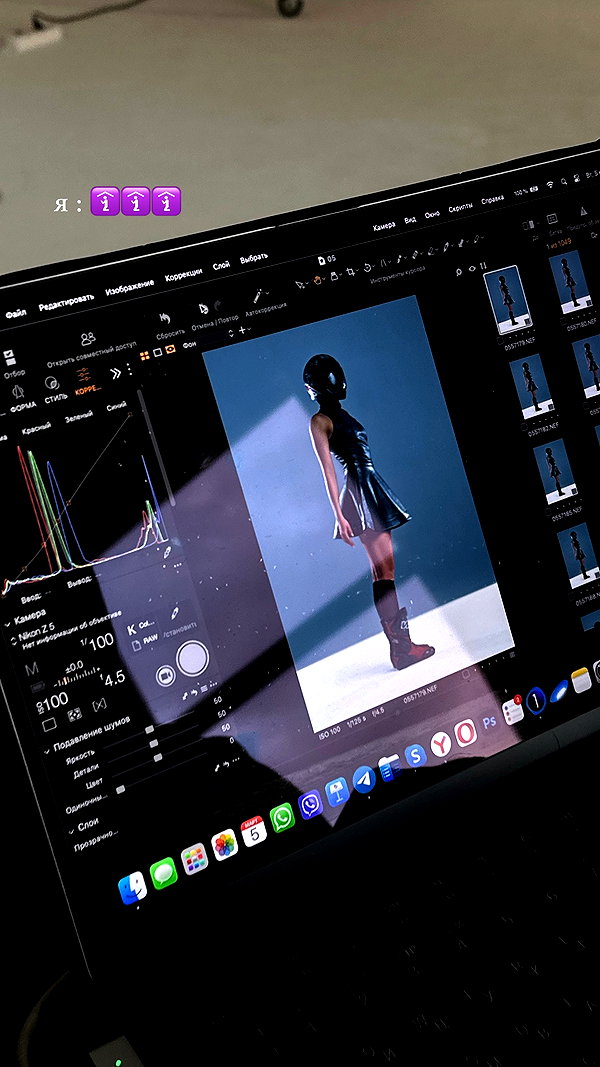
Task: Open Launchpad from the Dock
Action: point(194,859)
